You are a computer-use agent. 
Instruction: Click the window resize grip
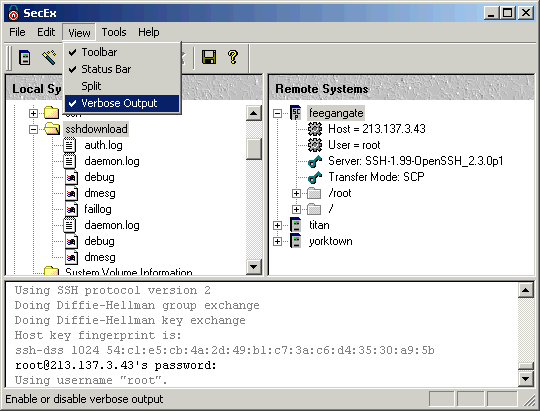pyautogui.click(x=529, y=400)
